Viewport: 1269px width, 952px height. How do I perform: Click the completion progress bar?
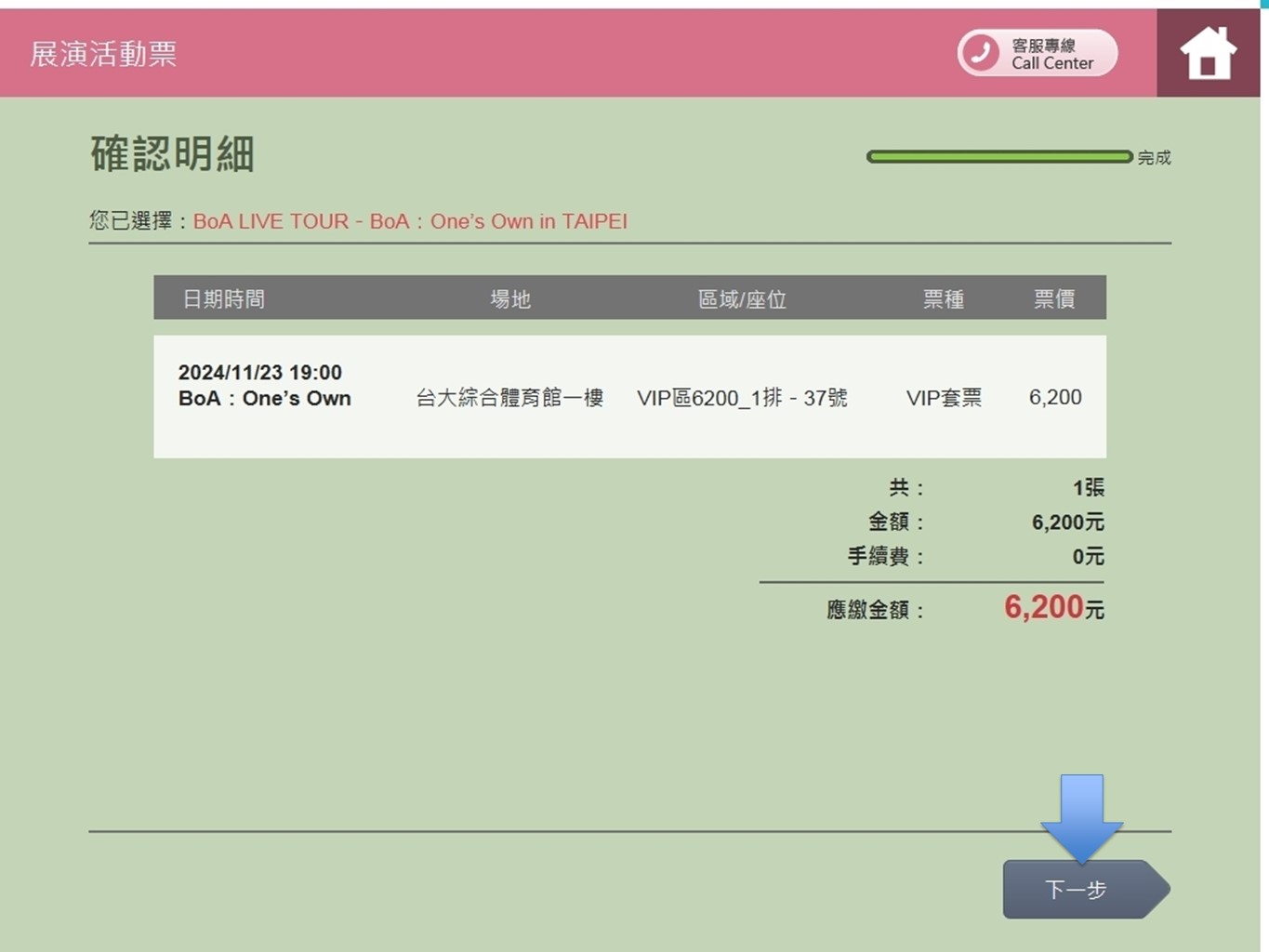click(x=999, y=157)
